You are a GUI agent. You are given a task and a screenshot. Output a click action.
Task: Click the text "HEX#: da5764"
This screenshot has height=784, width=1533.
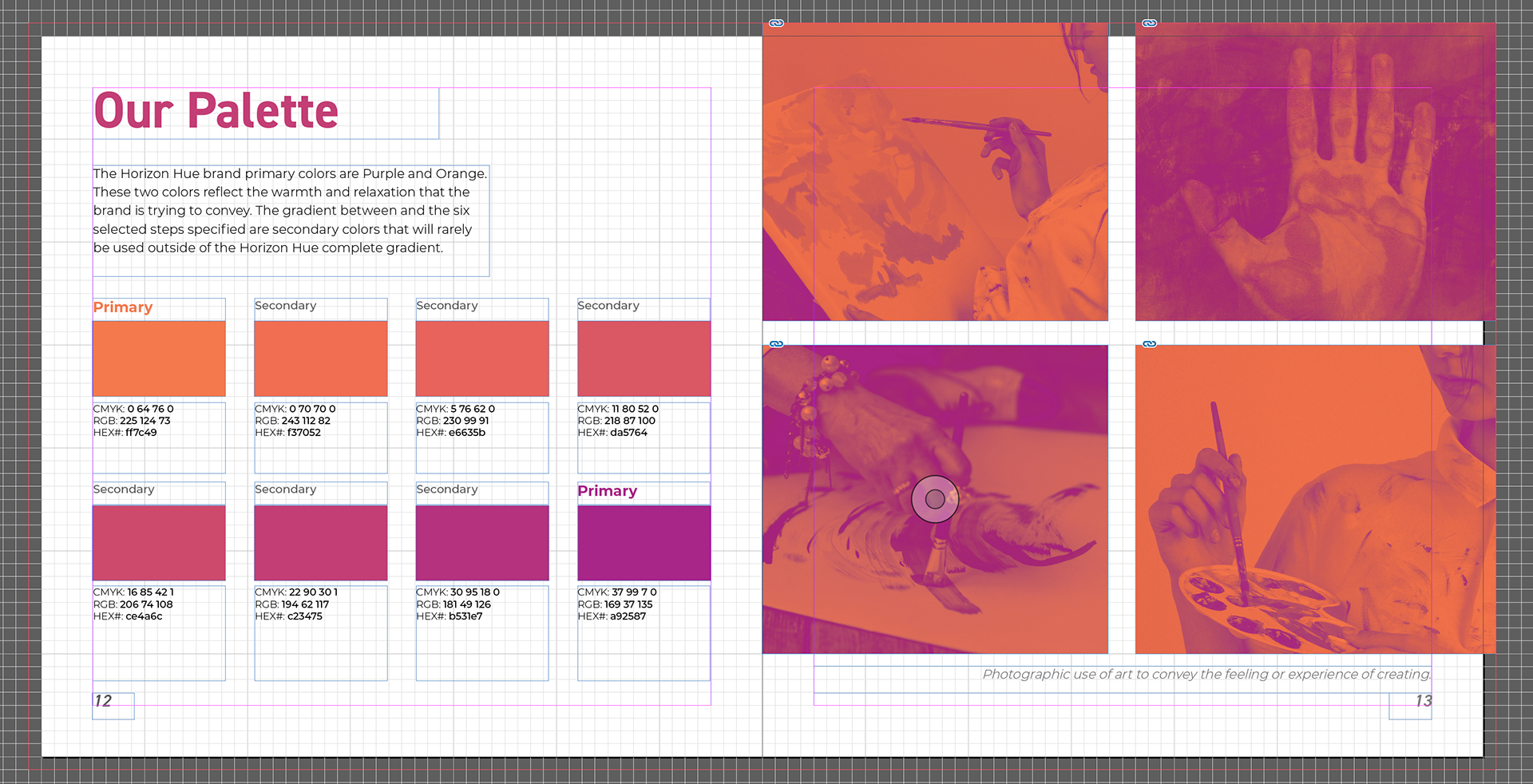(x=612, y=433)
